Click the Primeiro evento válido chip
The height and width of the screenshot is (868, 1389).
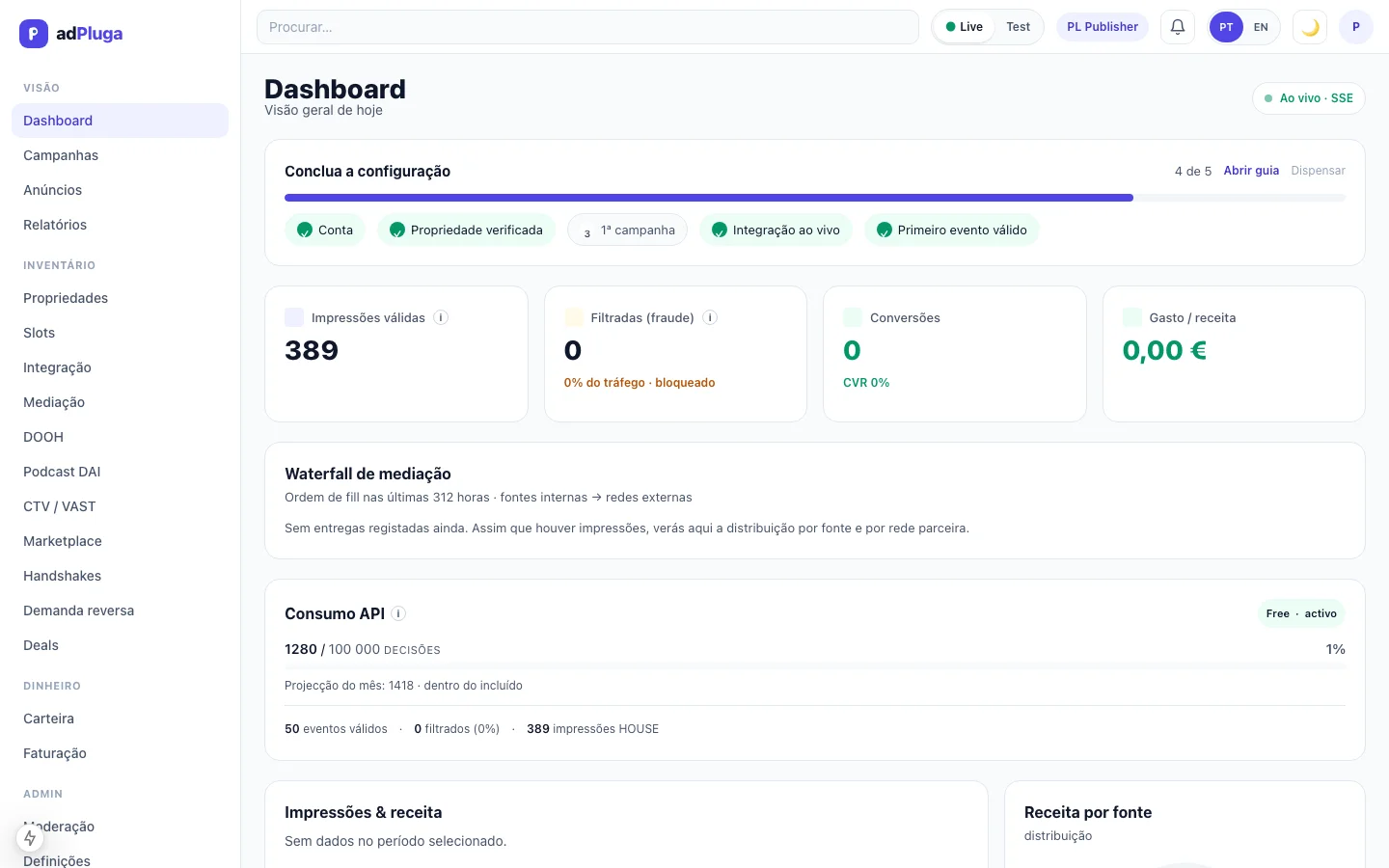(952, 230)
